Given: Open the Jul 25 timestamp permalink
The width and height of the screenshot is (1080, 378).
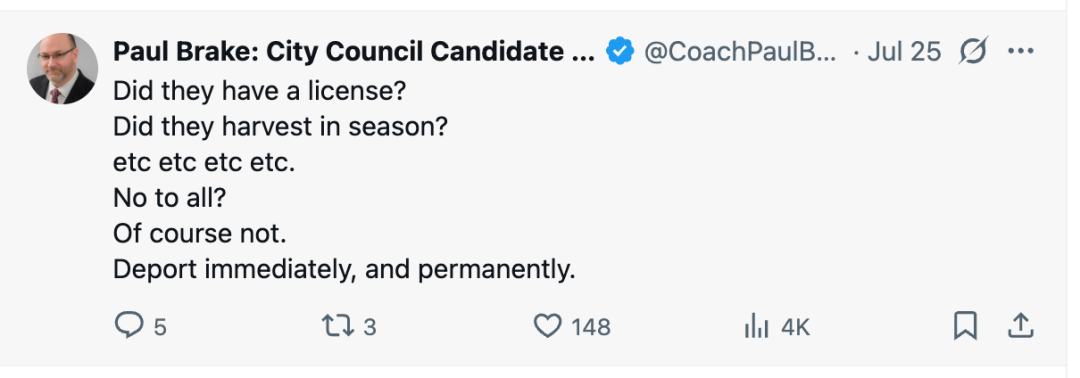Looking at the screenshot, I should (904, 51).
